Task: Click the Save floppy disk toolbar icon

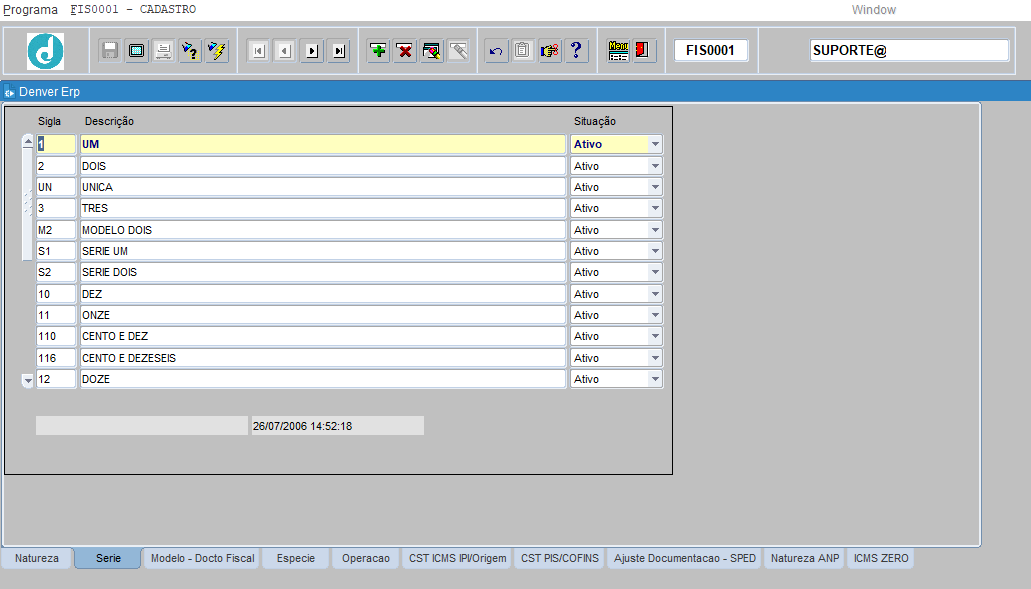Action: (110, 51)
